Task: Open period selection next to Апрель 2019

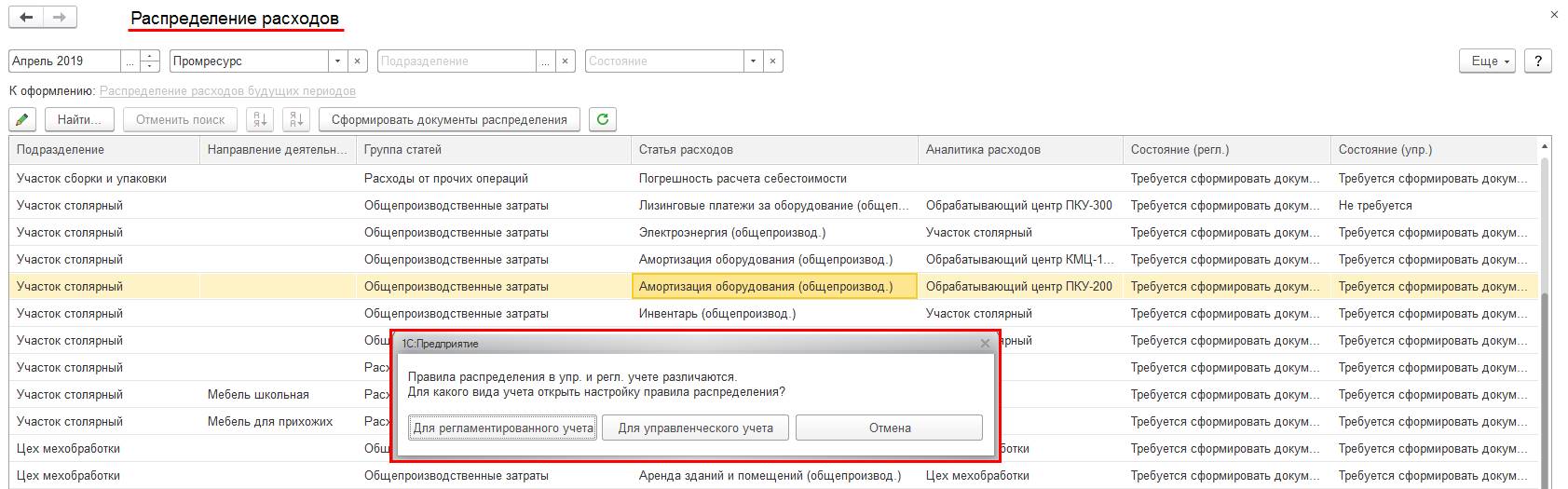Action: 130,61
